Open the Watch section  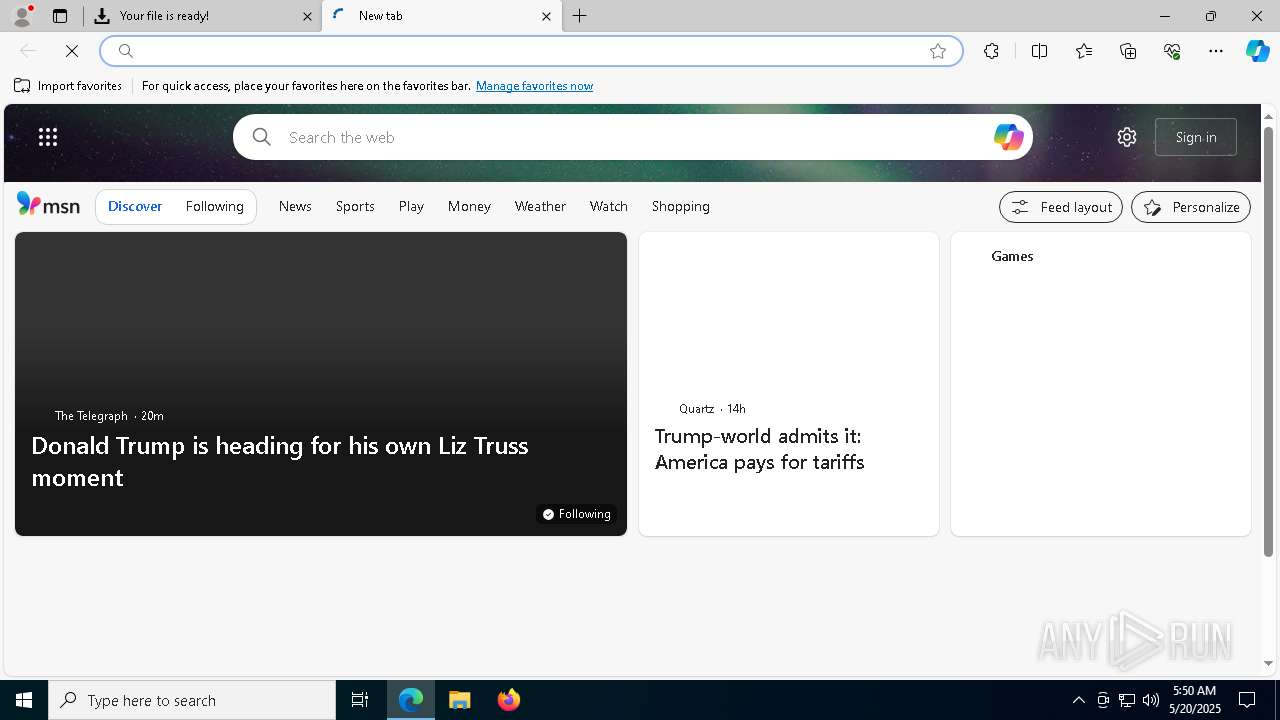609,206
